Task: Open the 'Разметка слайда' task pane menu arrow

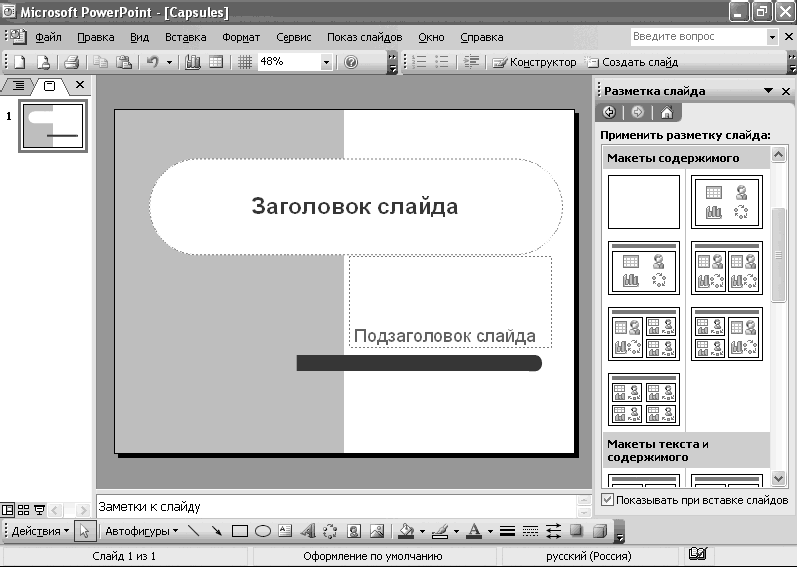Action: [x=769, y=90]
